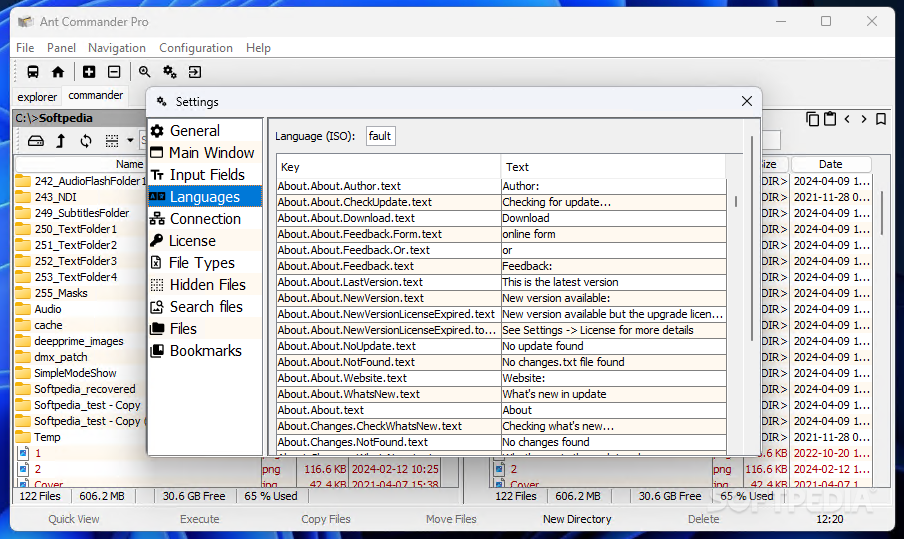Open settings via the gears toolbar icon
904x539 pixels.
pyautogui.click(x=170, y=72)
